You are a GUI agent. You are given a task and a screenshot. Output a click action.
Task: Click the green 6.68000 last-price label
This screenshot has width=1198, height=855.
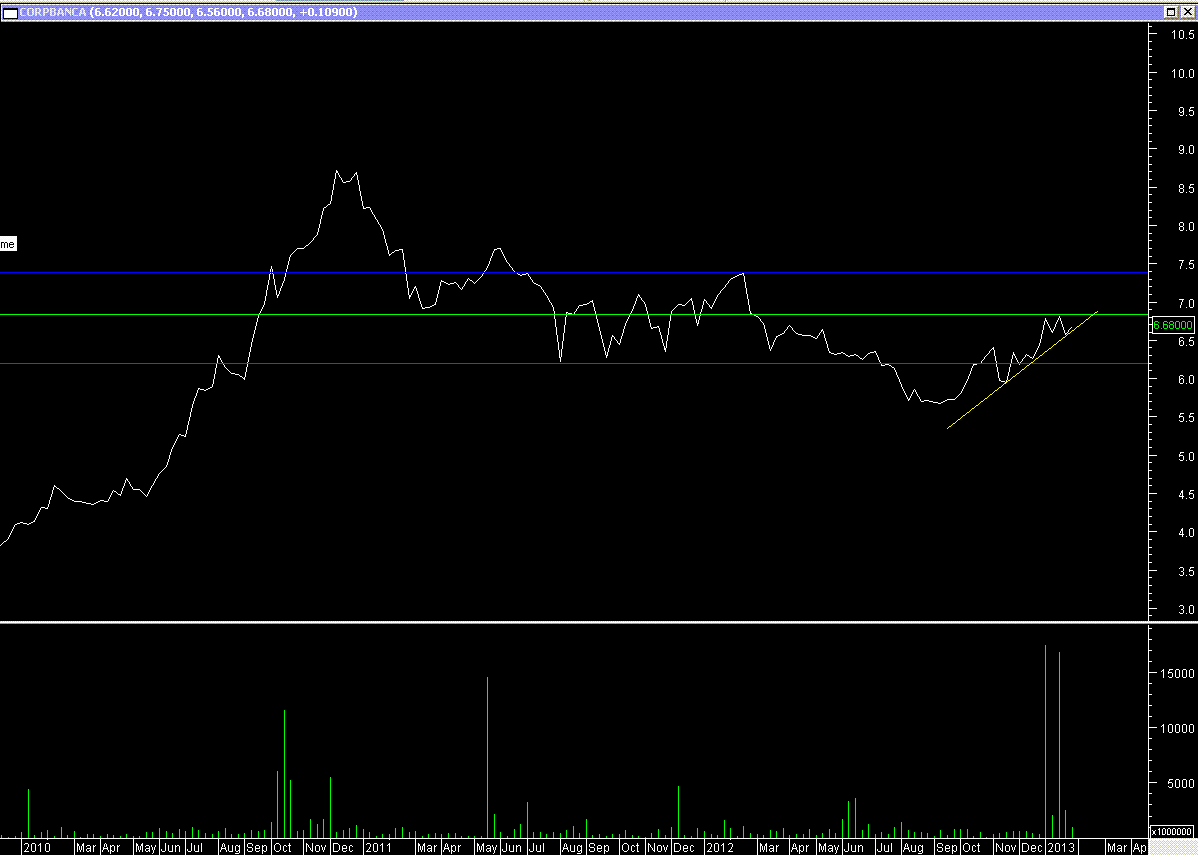(1173, 325)
